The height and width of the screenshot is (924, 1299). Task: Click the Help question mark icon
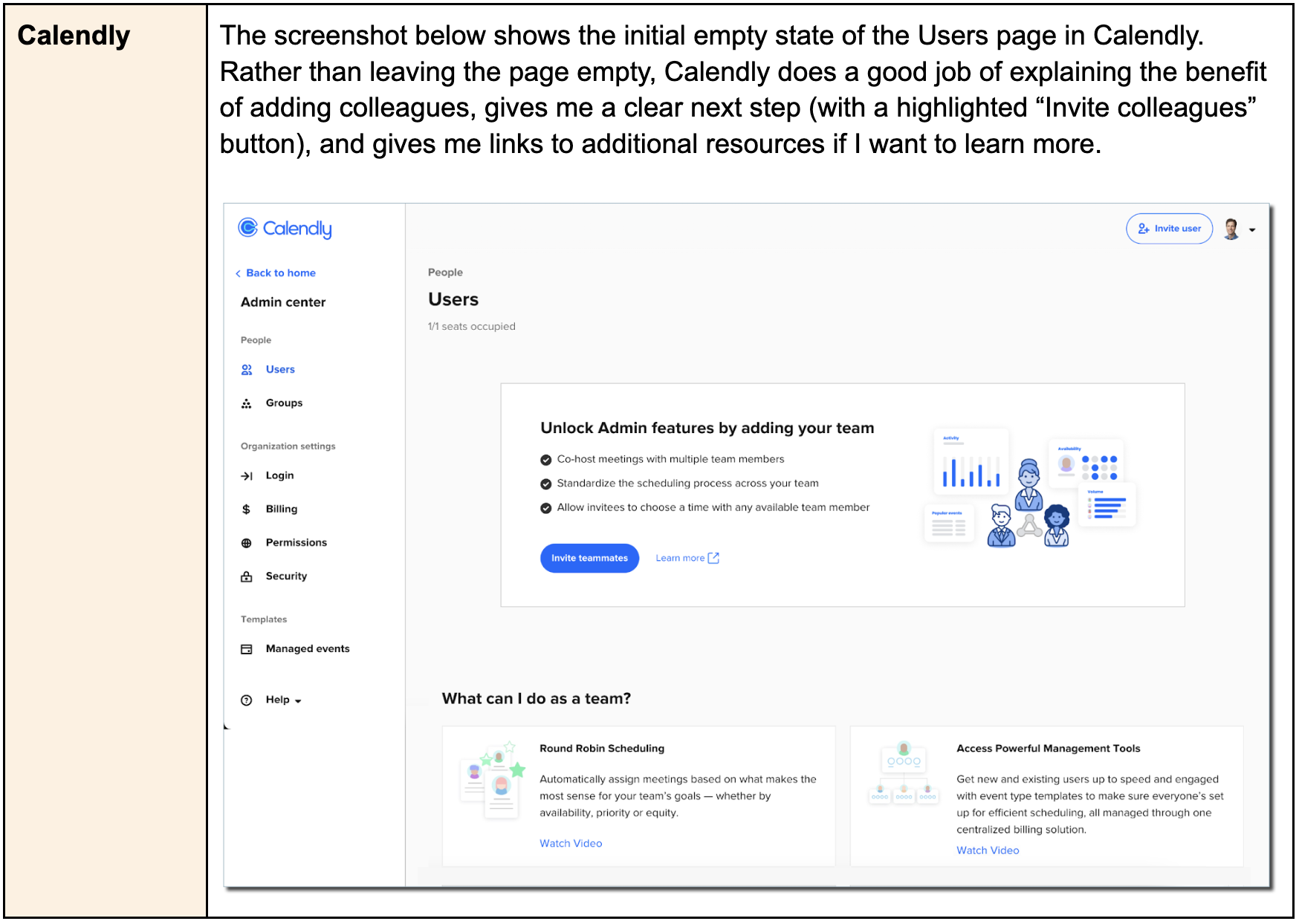pyautogui.click(x=247, y=700)
